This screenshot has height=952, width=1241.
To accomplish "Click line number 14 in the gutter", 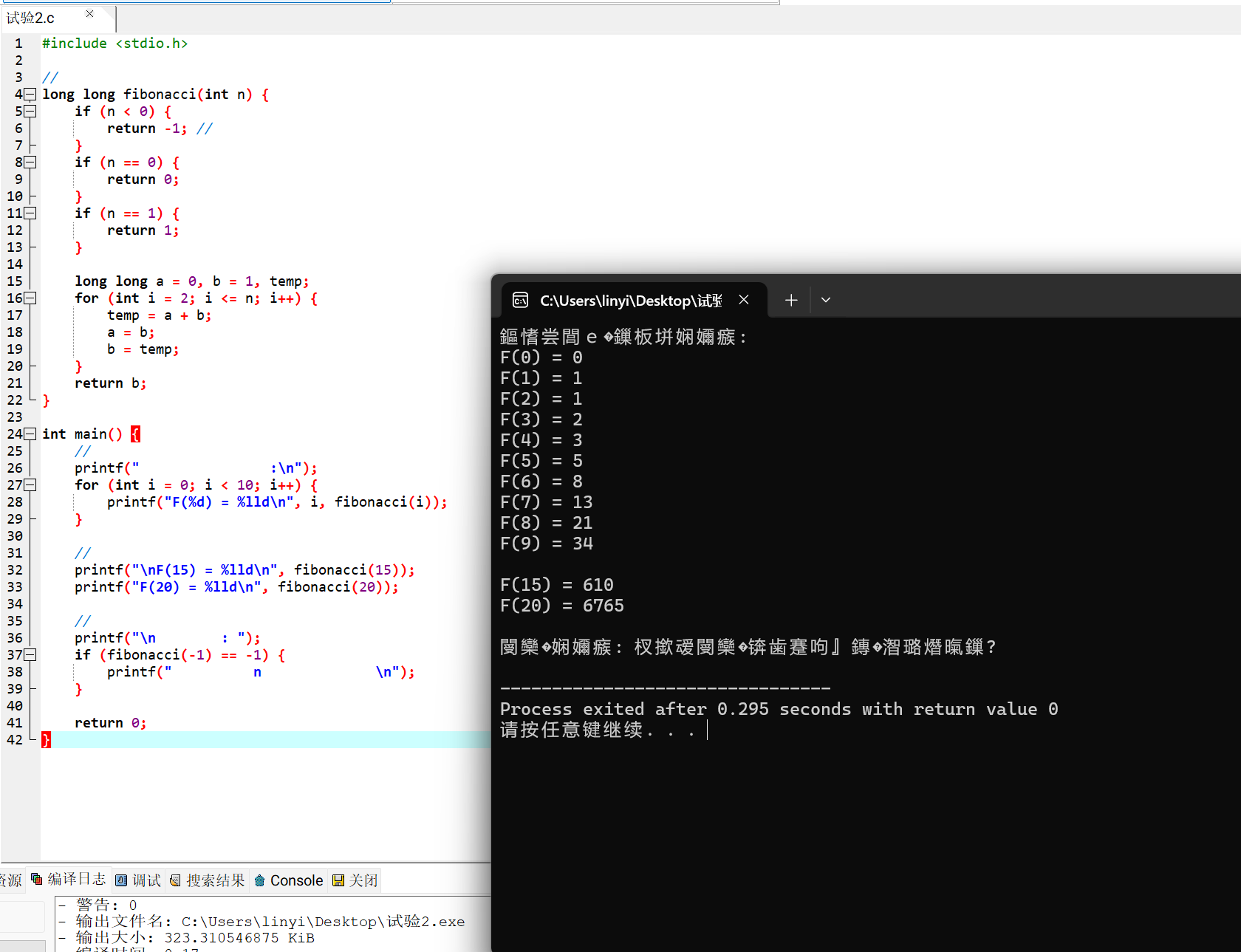I will pyautogui.click(x=16, y=264).
